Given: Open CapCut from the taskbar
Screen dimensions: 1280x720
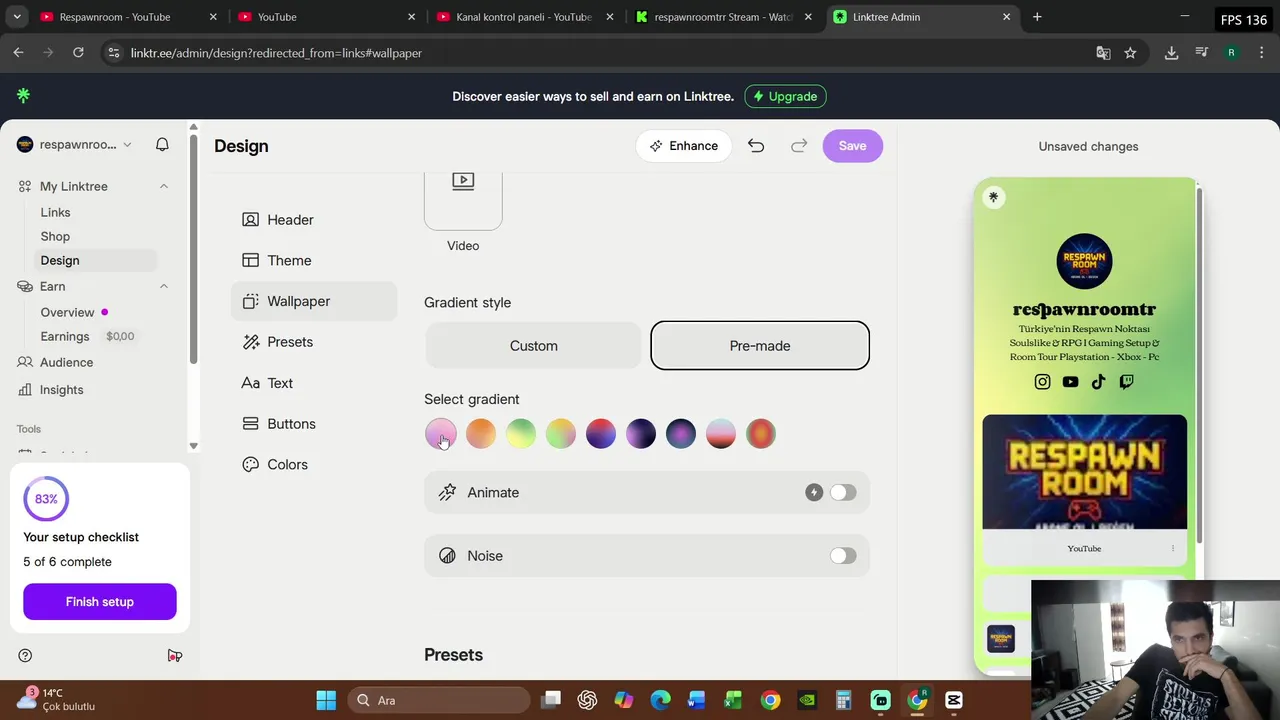Looking at the screenshot, I should pos(953,700).
